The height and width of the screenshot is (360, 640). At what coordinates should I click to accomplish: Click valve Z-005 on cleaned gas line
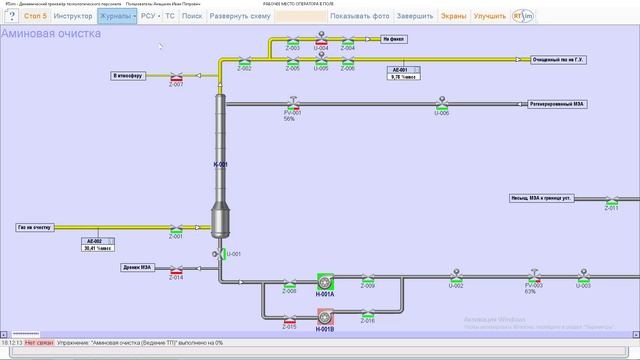(293, 61)
